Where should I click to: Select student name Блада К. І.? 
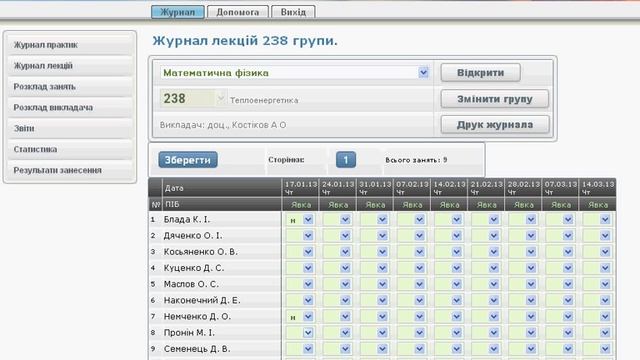[x=187, y=220]
